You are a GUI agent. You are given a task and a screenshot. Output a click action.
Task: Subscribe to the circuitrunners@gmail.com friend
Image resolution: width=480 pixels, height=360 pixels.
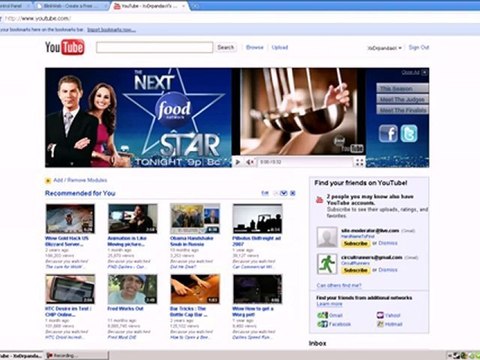click(355, 270)
